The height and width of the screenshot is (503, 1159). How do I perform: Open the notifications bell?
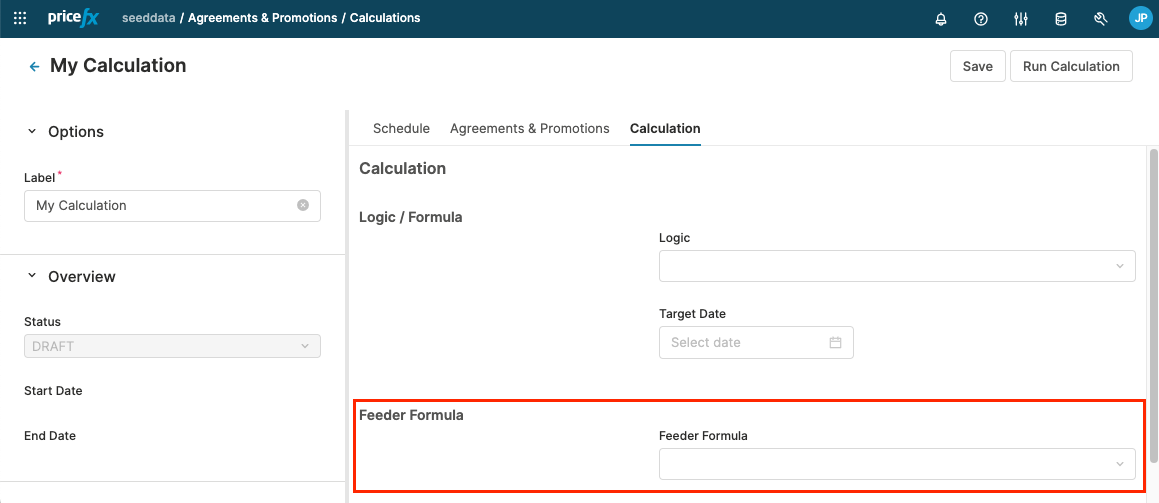coord(941,19)
